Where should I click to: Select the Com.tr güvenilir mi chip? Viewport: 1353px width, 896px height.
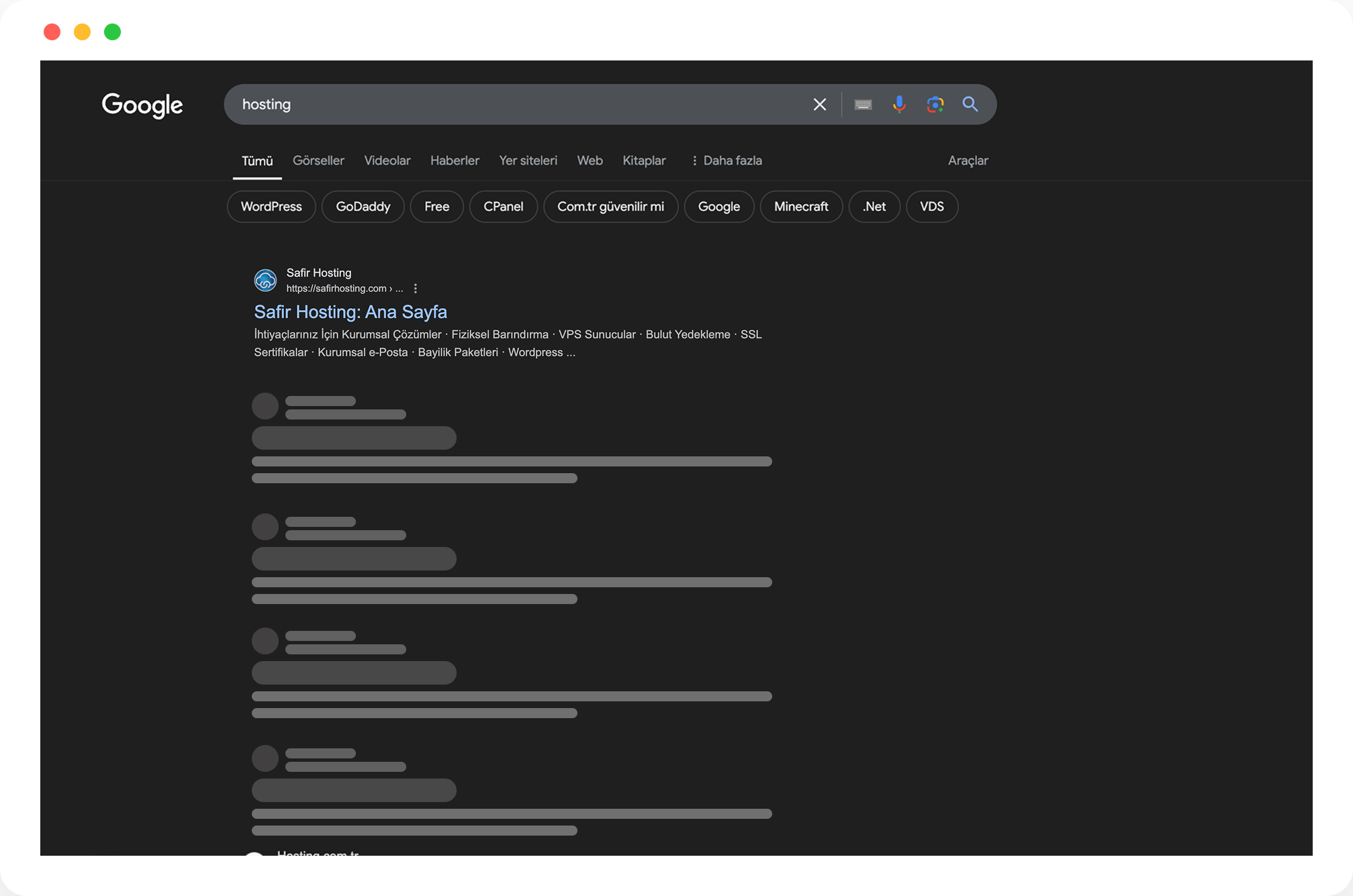tap(610, 207)
